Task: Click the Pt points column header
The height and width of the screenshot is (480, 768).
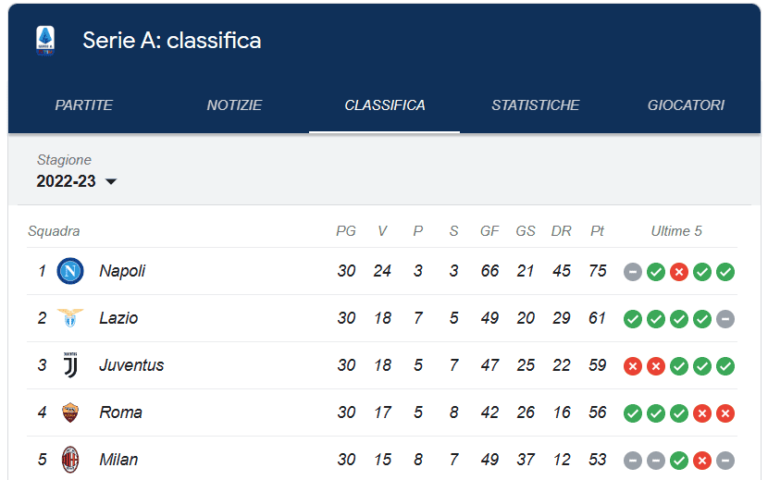Action: (x=597, y=231)
